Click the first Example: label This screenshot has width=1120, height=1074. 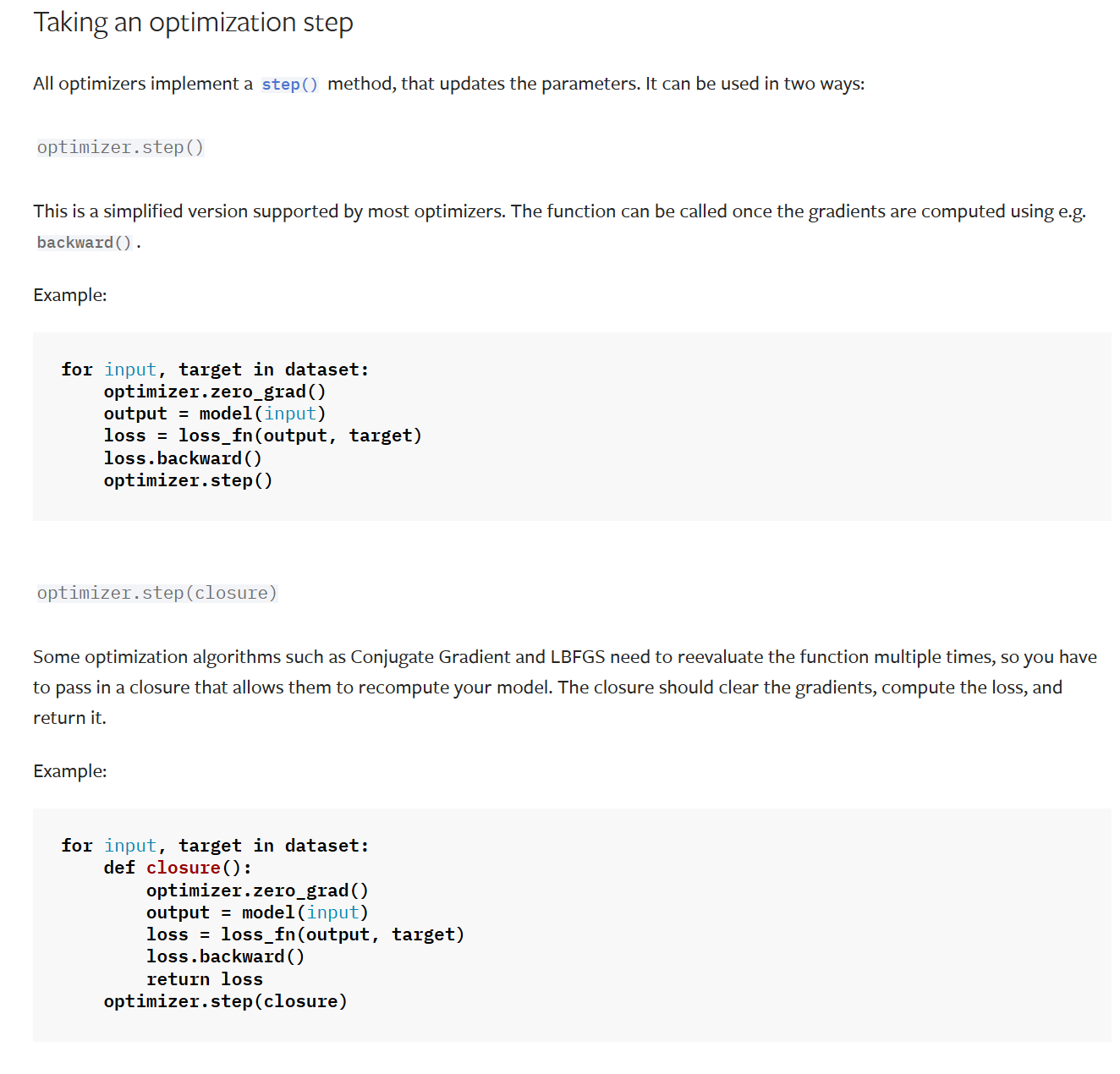[70, 295]
